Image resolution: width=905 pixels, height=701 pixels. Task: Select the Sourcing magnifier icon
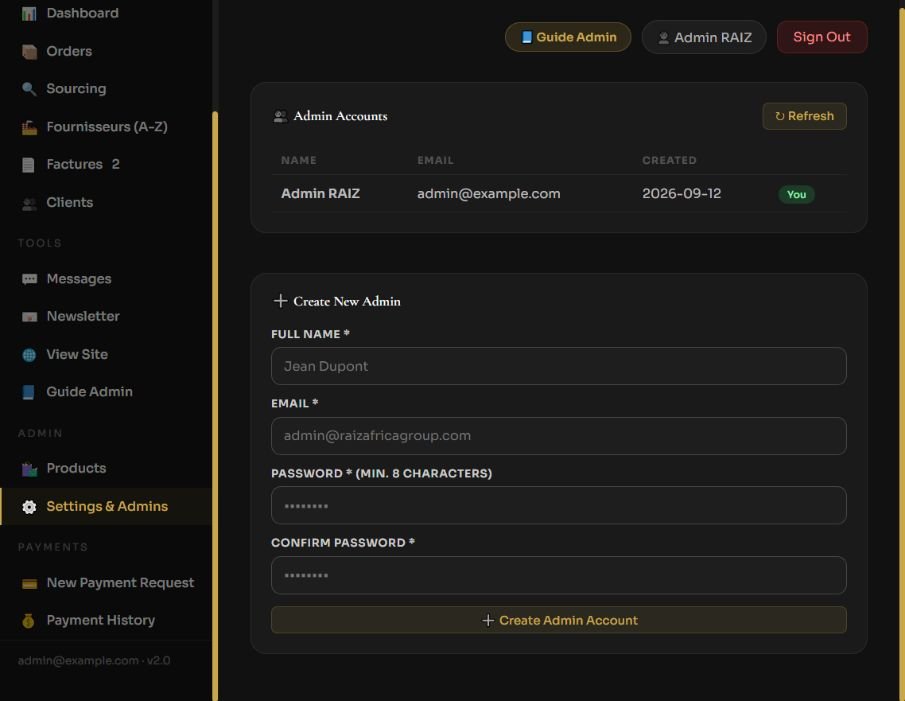pos(29,89)
